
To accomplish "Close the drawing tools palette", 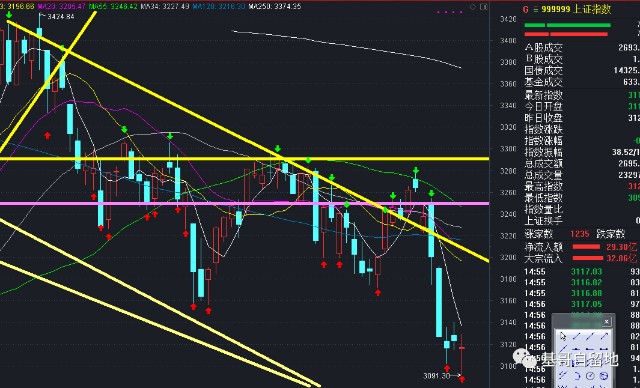I will click(607, 321).
